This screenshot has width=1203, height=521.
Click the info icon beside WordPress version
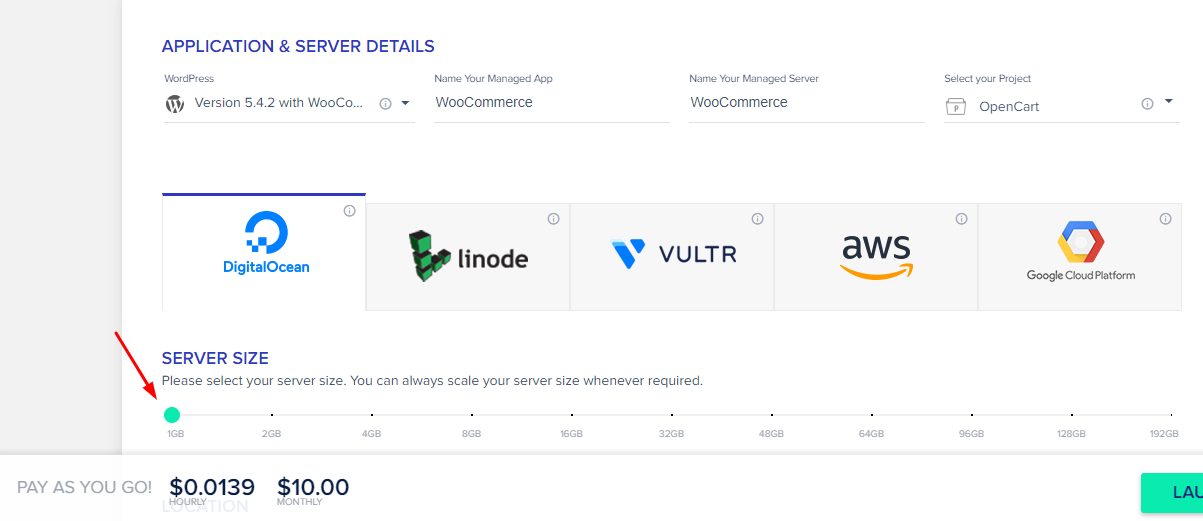(385, 103)
